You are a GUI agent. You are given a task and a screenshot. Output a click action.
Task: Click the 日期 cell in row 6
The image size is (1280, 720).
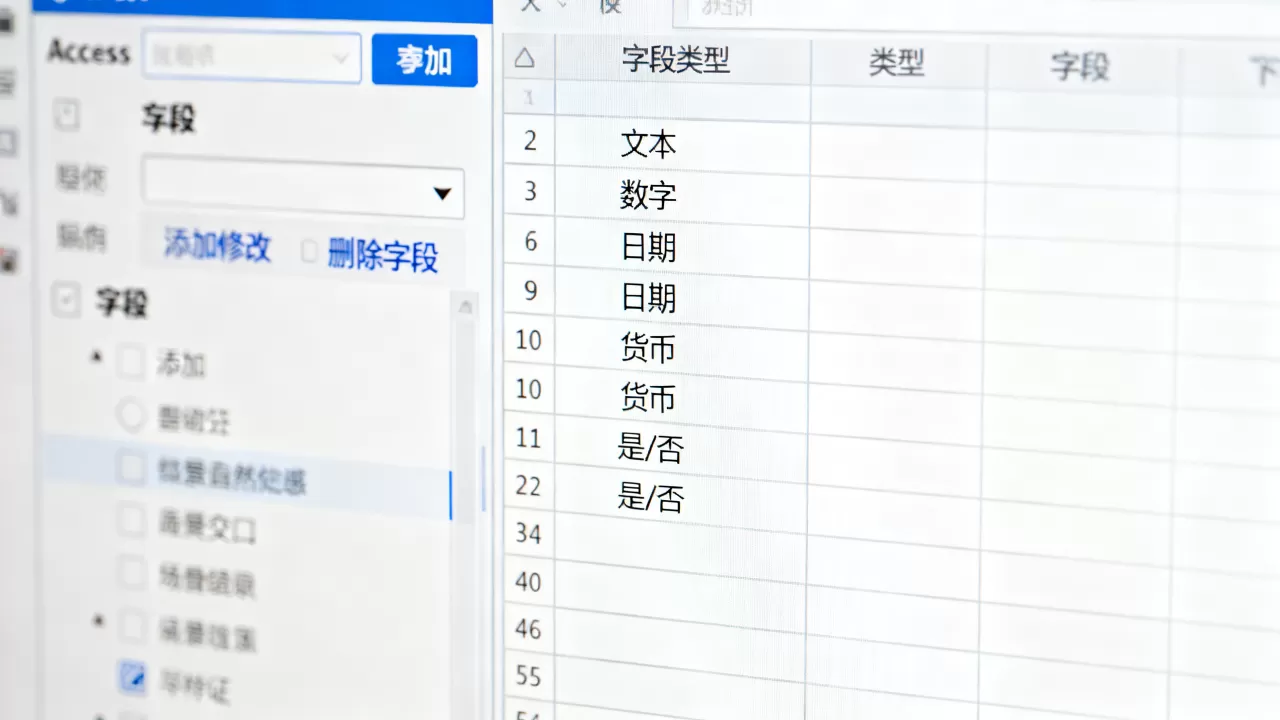[x=682, y=246]
